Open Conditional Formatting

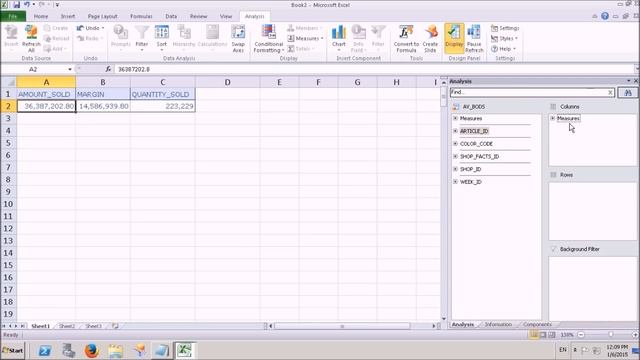pyautogui.click(x=269, y=39)
